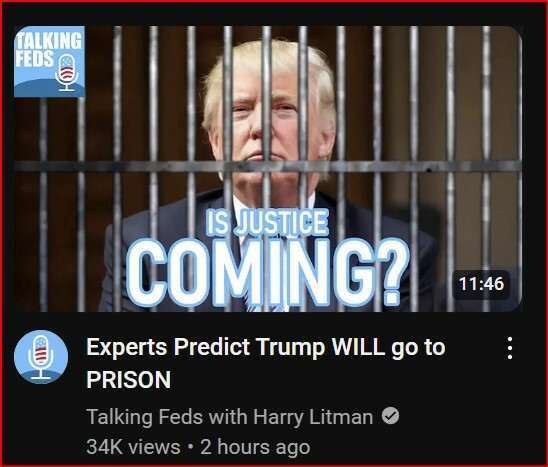Click the Talking Feds logo on the thumbnail
The image size is (548, 467).
click(49, 62)
